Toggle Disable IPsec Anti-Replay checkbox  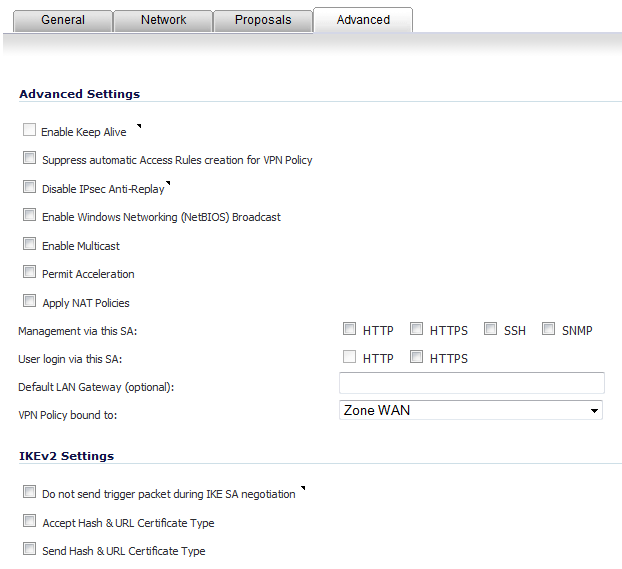(x=29, y=187)
